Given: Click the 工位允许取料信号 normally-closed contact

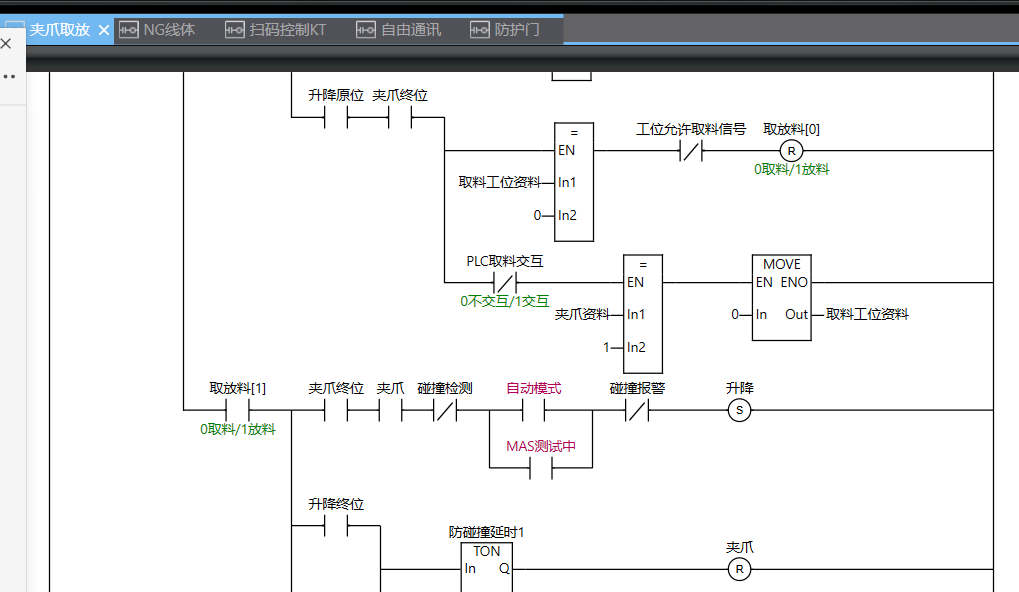Looking at the screenshot, I should [x=691, y=151].
